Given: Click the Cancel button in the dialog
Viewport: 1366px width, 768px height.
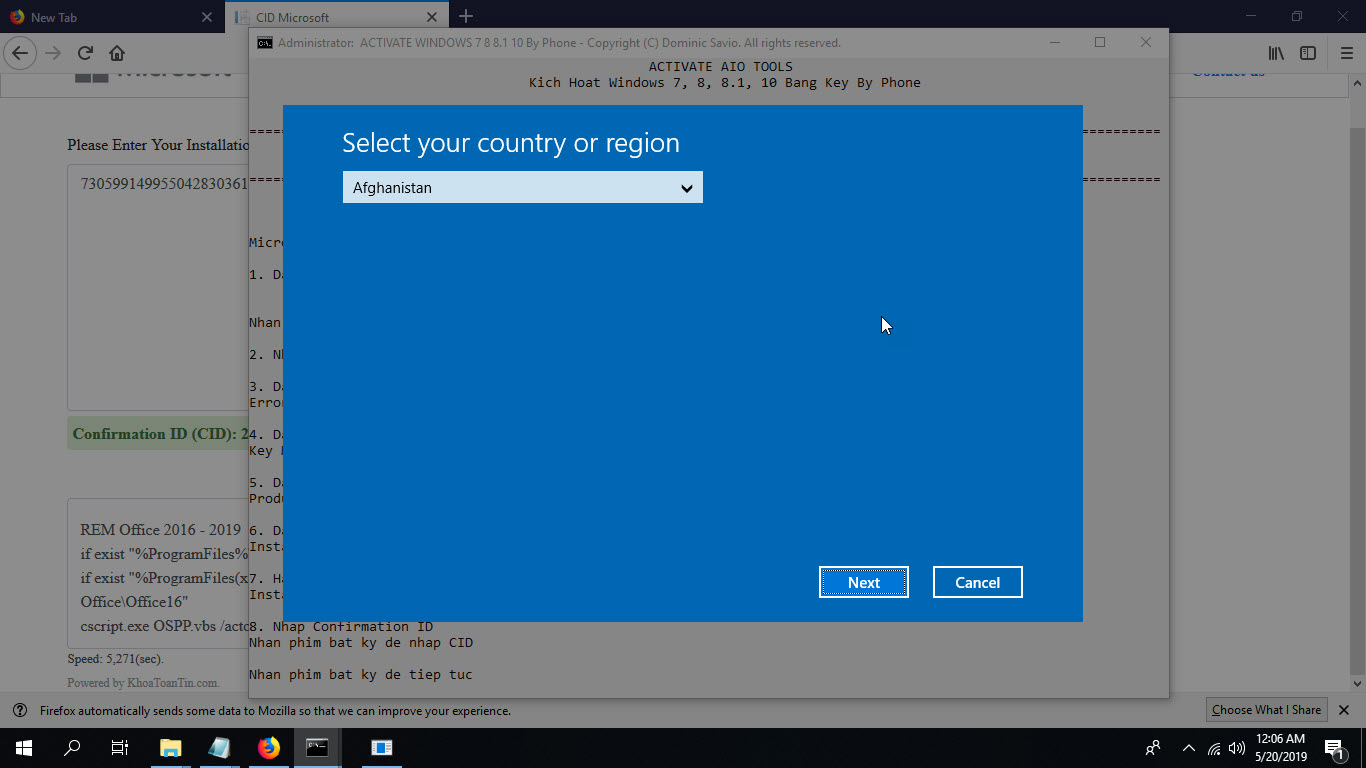Looking at the screenshot, I should coord(978,582).
